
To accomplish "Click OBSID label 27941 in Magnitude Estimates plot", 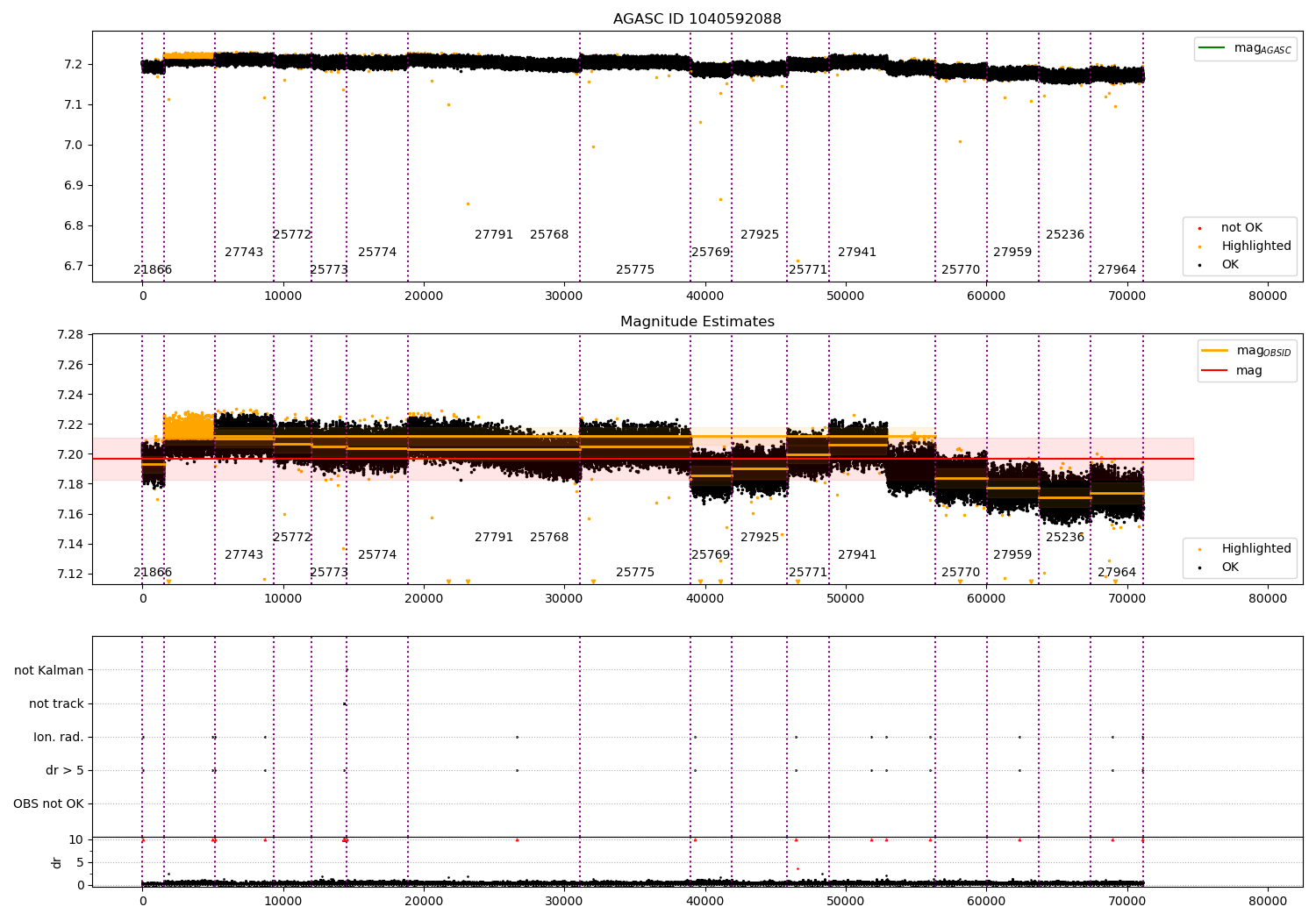I will (857, 555).
